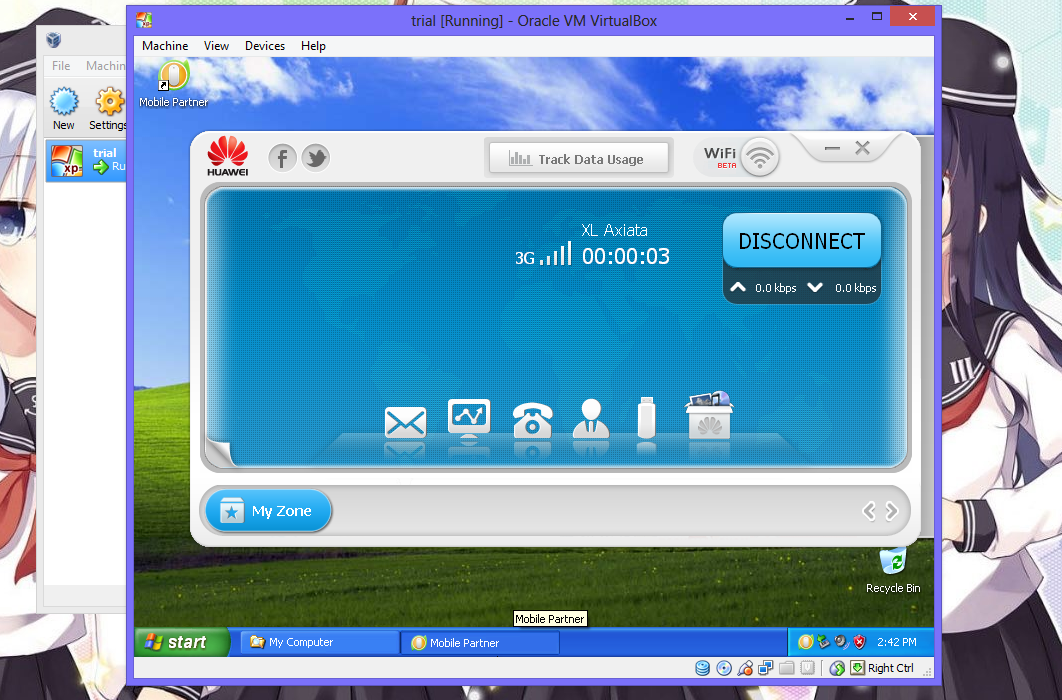Open the Machine menu in VirtualBox
1062x700 pixels.
click(165, 46)
